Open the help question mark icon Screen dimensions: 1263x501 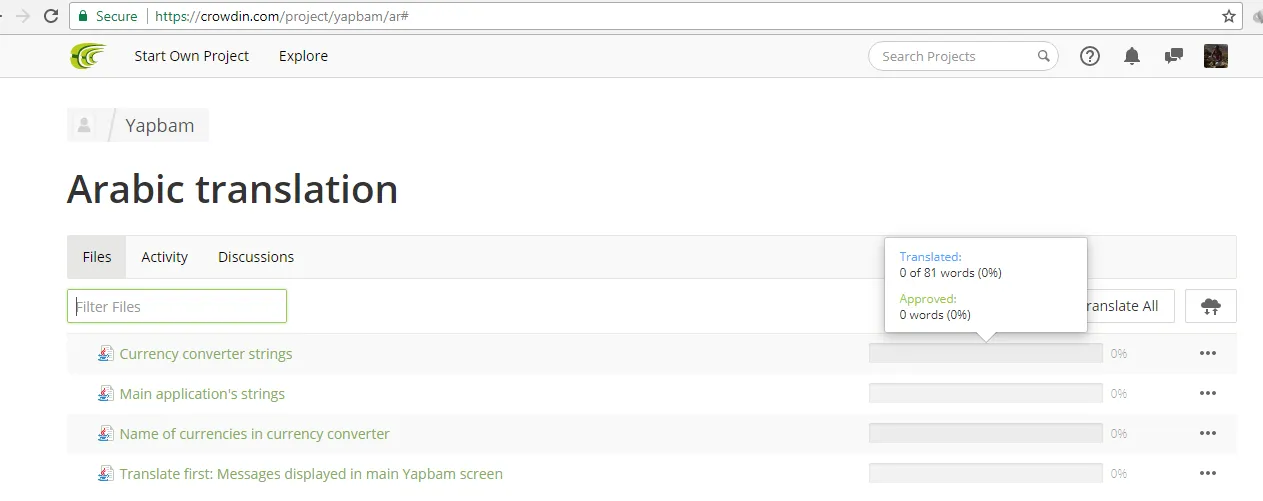click(x=1090, y=56)
